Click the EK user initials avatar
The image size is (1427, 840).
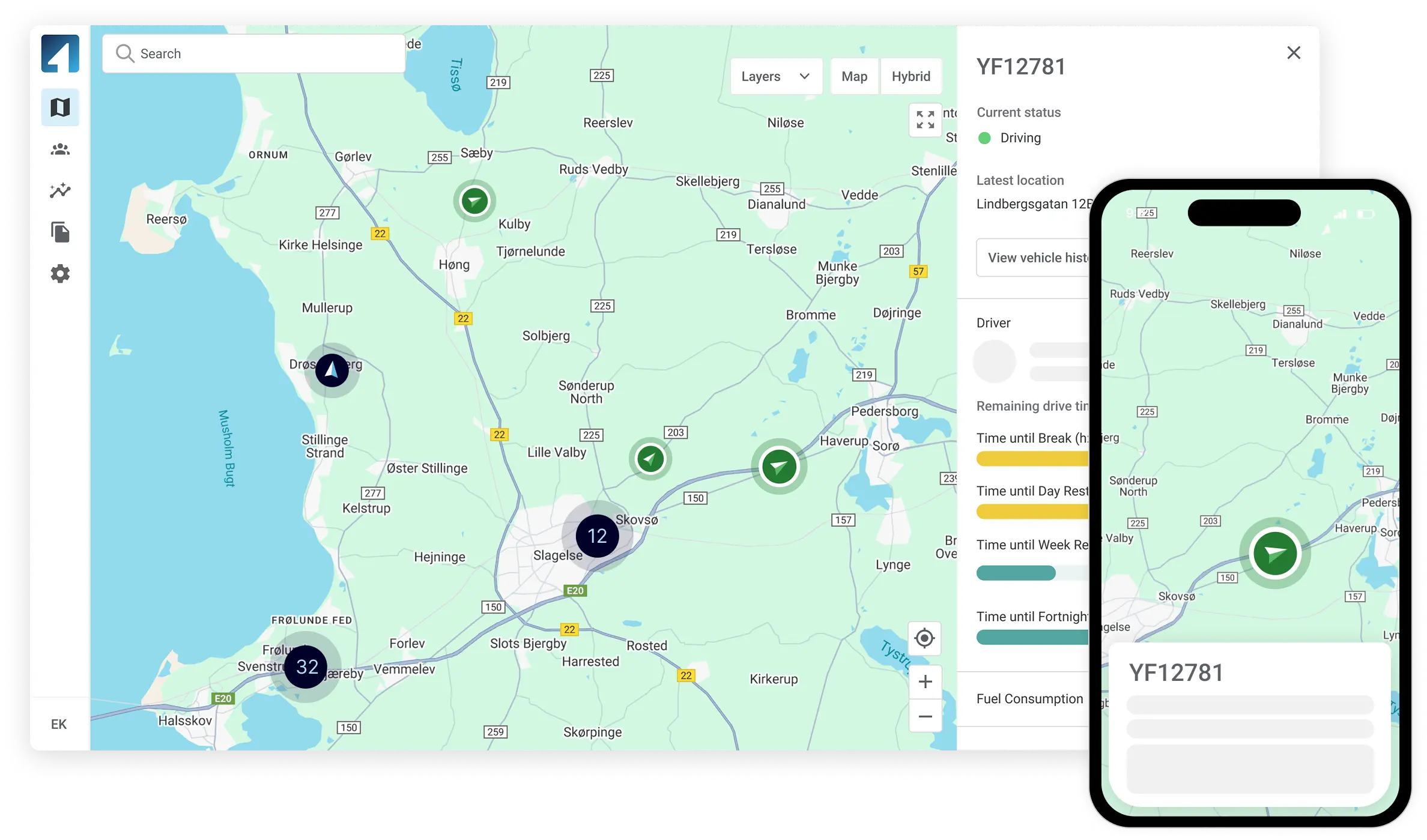click(59, 724)
